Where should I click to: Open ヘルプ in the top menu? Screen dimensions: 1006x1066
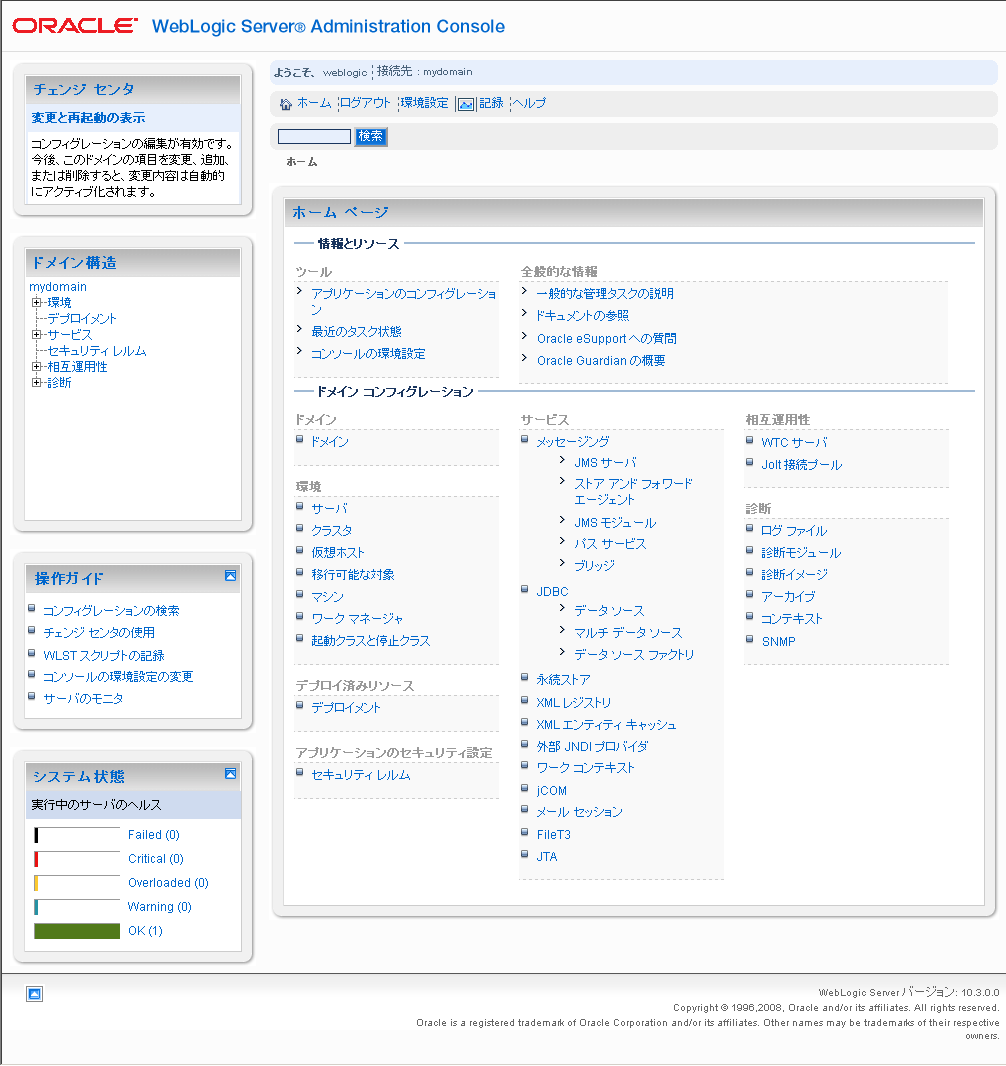[x=530, y=103]
